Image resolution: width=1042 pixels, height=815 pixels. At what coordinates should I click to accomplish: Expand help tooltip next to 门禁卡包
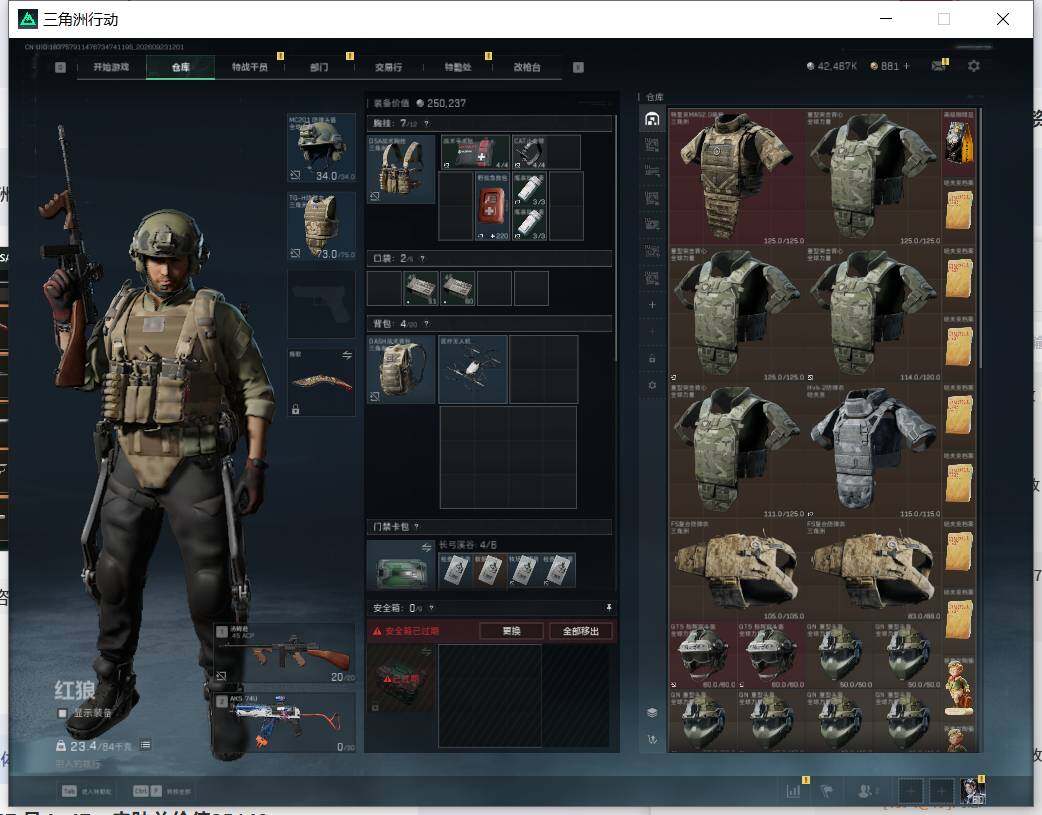pyautogui.click(x=417, y=526)
